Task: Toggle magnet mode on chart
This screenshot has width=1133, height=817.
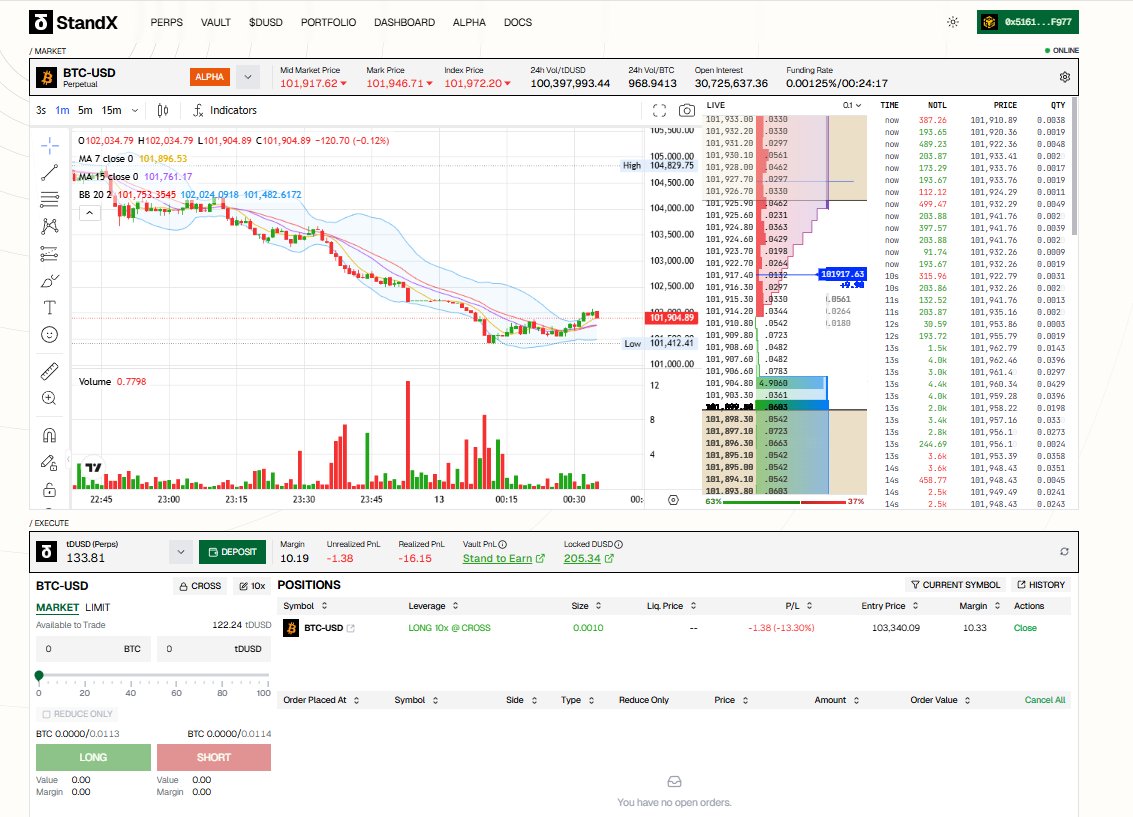Action: (50, 435)
